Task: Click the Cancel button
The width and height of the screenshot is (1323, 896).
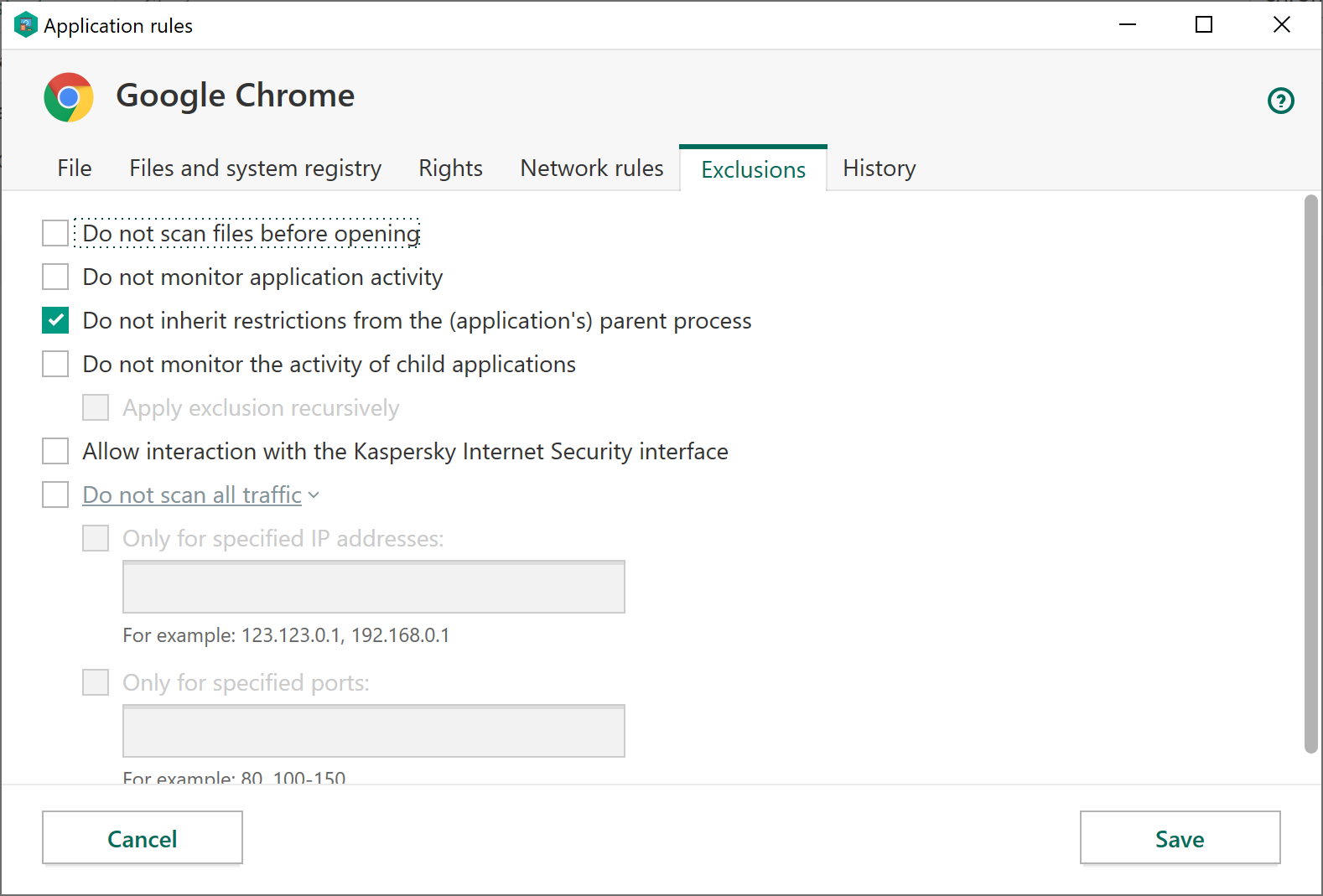Action: click(x=143, y=838)
